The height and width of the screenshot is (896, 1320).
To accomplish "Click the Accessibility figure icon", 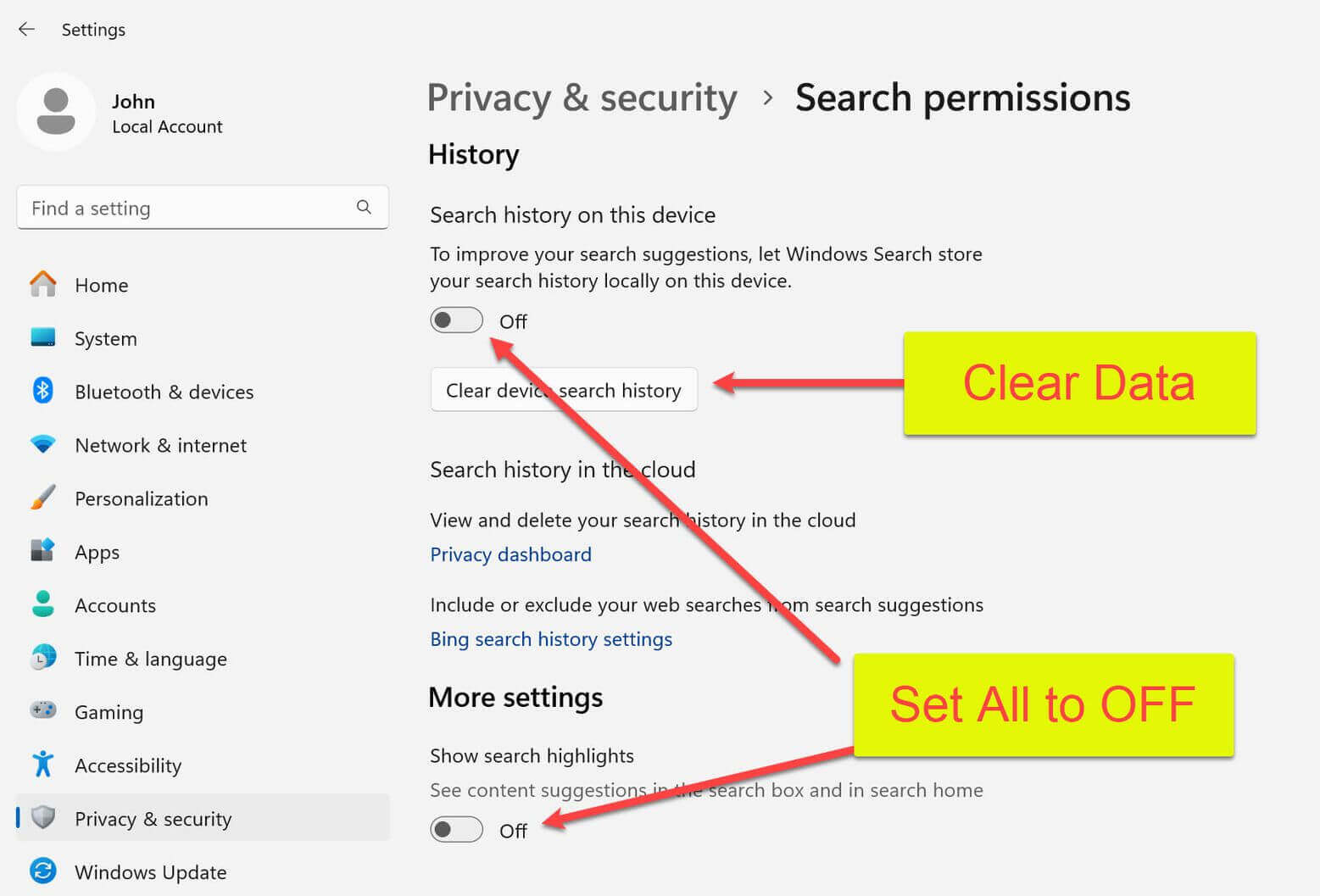I will tap(43, 764).
